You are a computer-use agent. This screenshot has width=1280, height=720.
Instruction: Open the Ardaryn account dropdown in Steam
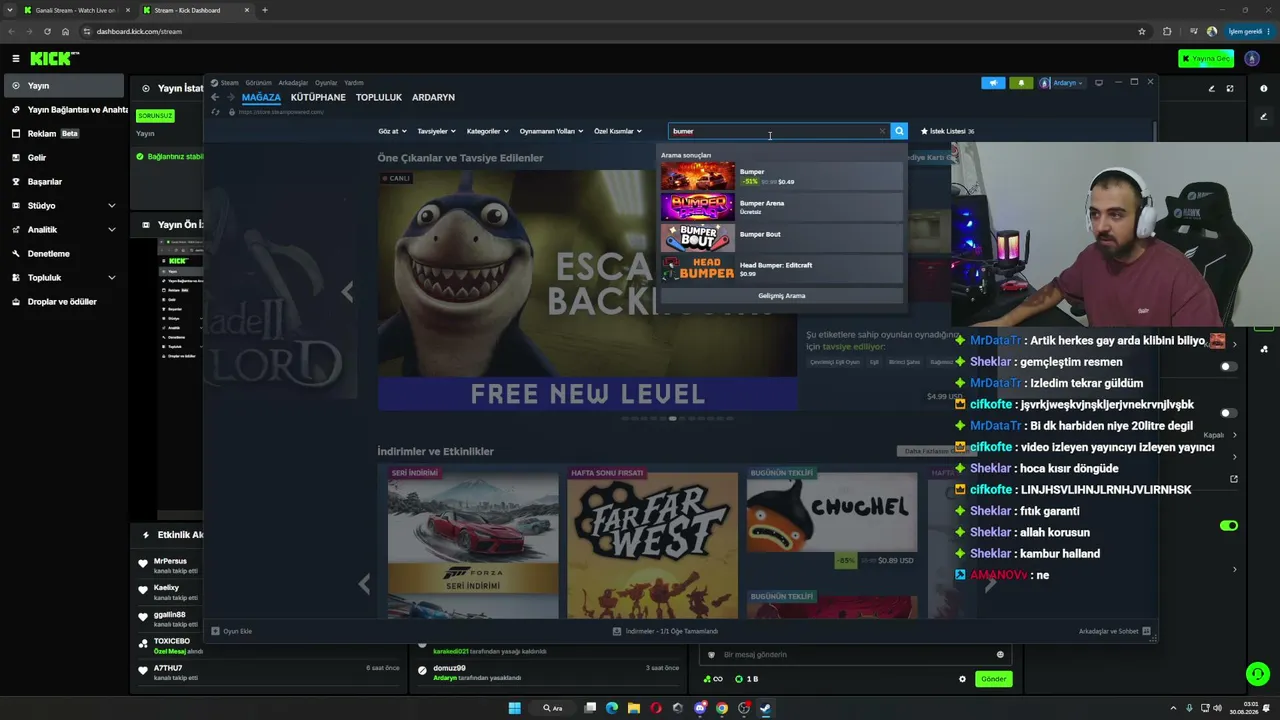coord(1062,83)
